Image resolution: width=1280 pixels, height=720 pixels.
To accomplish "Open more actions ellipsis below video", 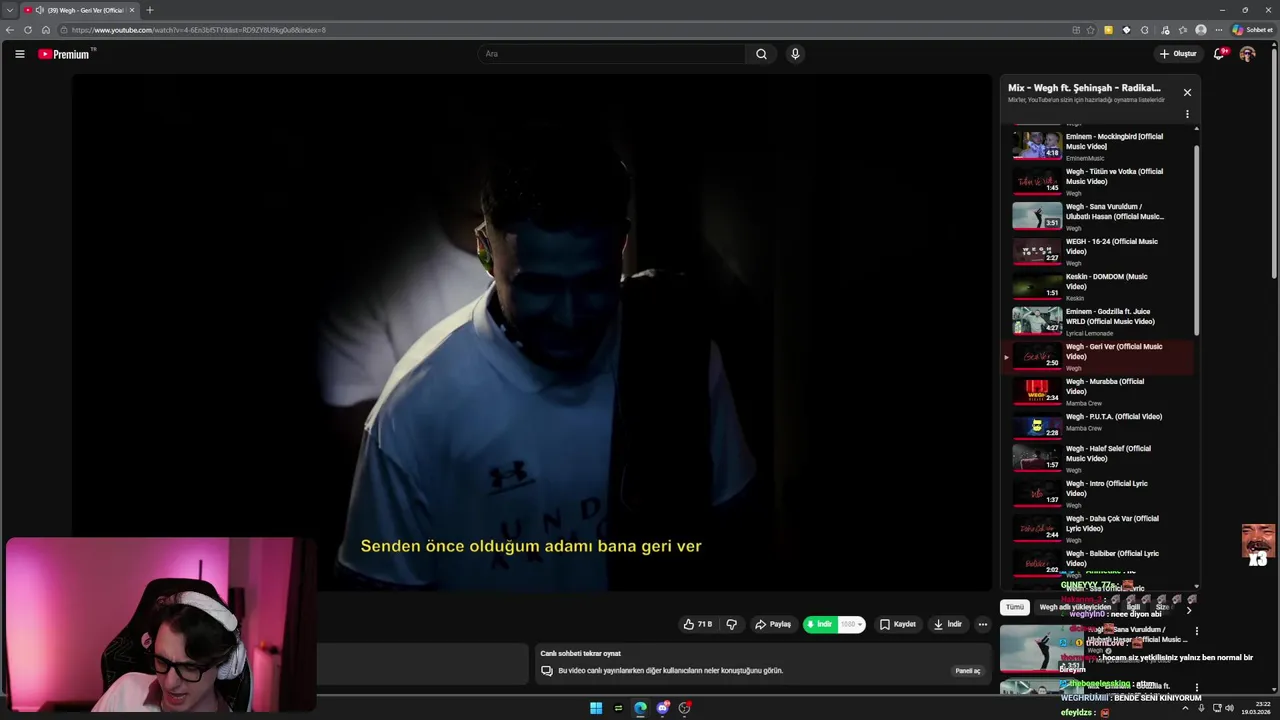I will click(983, 624).
